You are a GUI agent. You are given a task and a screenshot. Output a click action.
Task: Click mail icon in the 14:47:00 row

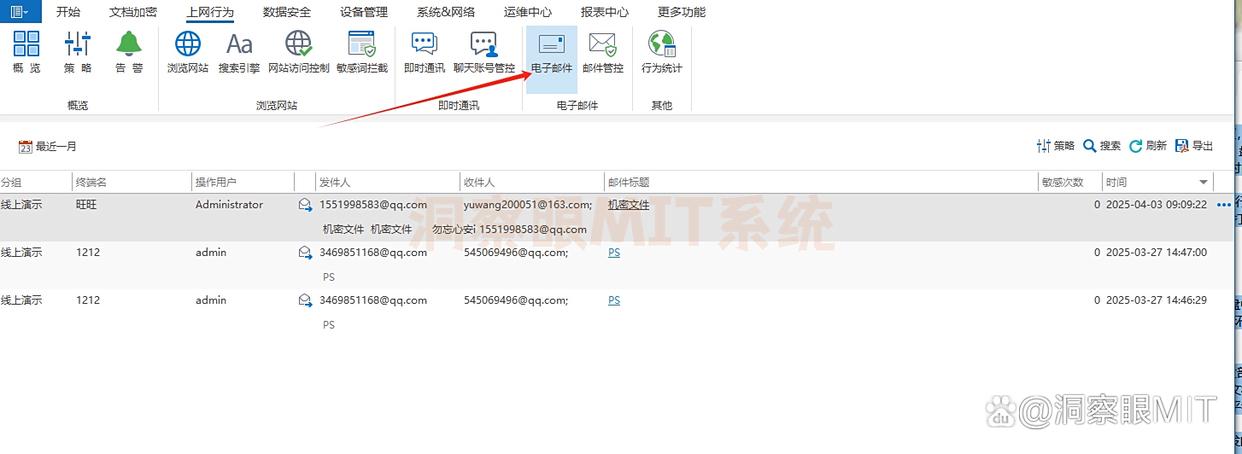pos(305,253)
